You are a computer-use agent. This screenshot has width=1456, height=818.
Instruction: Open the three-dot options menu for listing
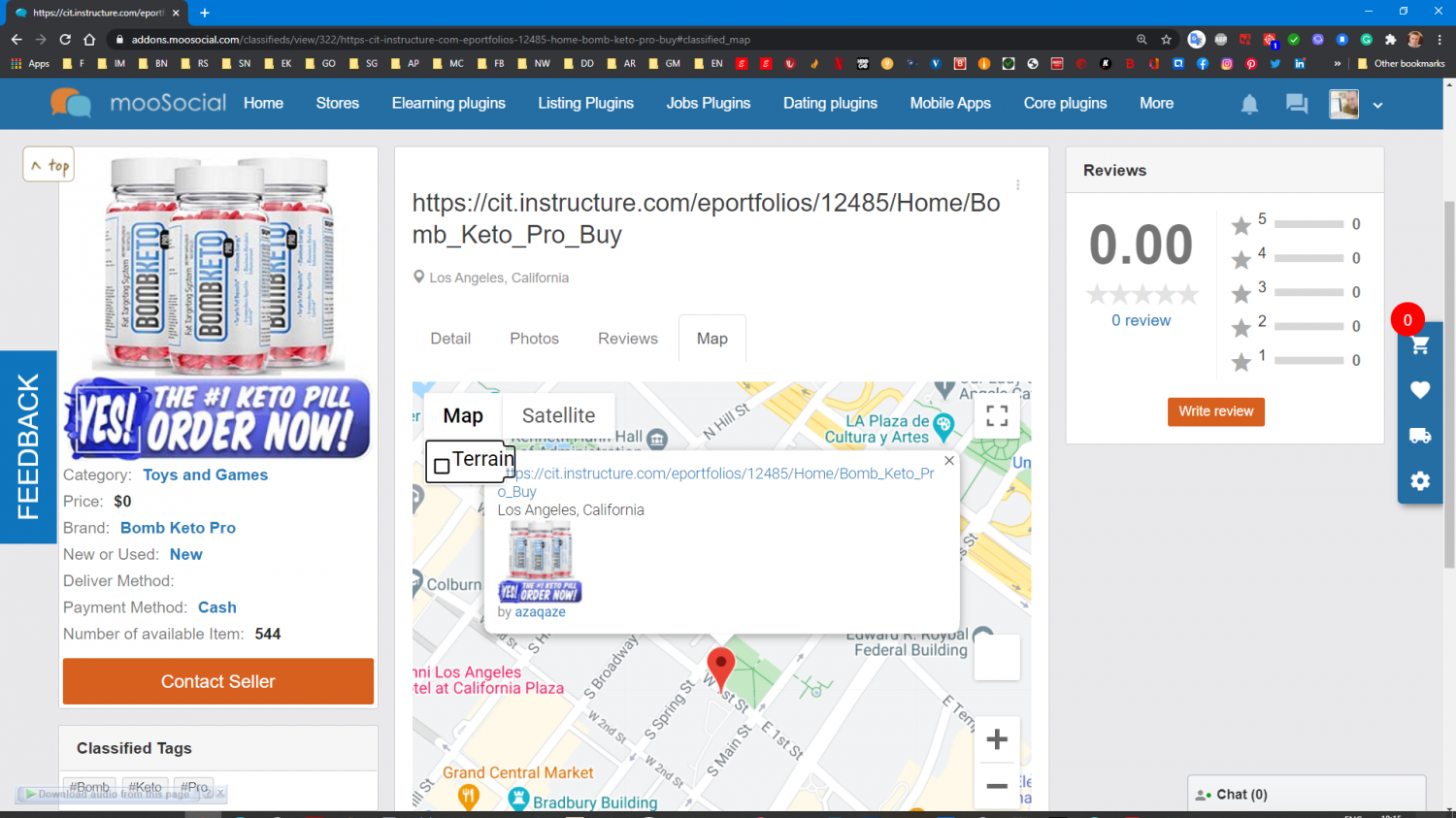coord(1017,184)
